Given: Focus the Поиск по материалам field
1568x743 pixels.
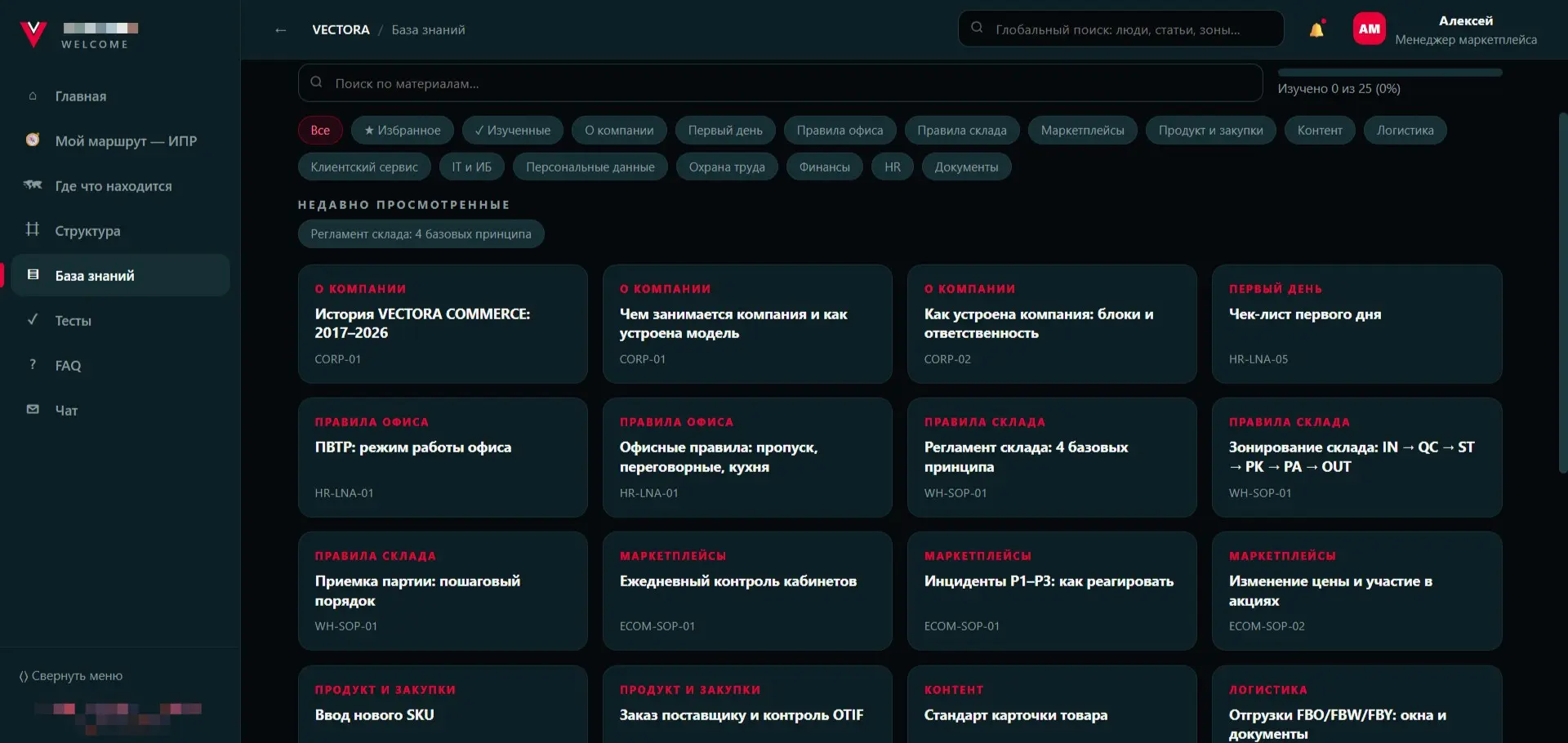Looking at the screenshot, I should pos(780,83).
